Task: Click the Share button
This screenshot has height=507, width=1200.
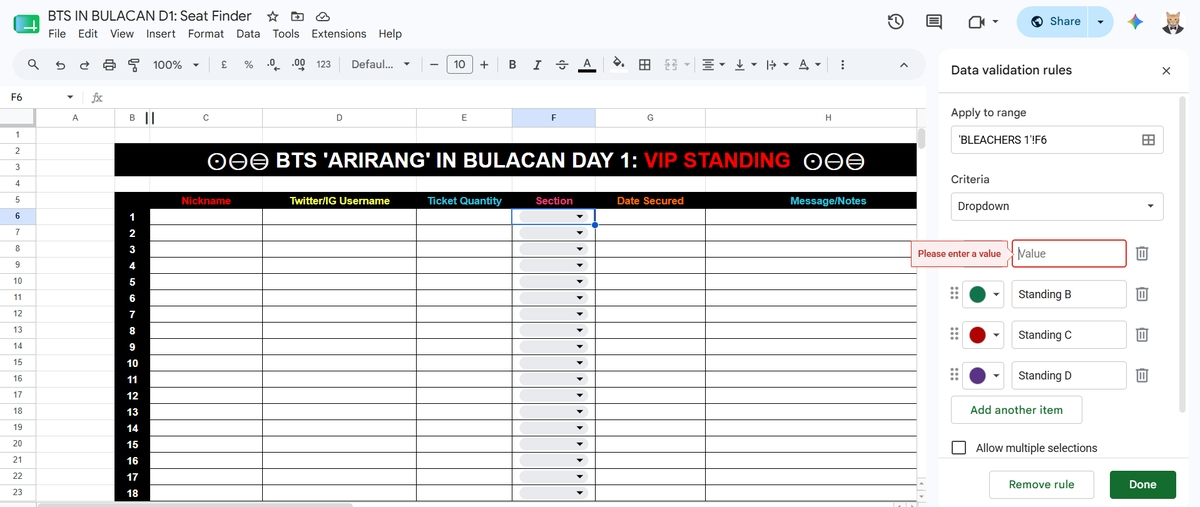Action: 1055,22
